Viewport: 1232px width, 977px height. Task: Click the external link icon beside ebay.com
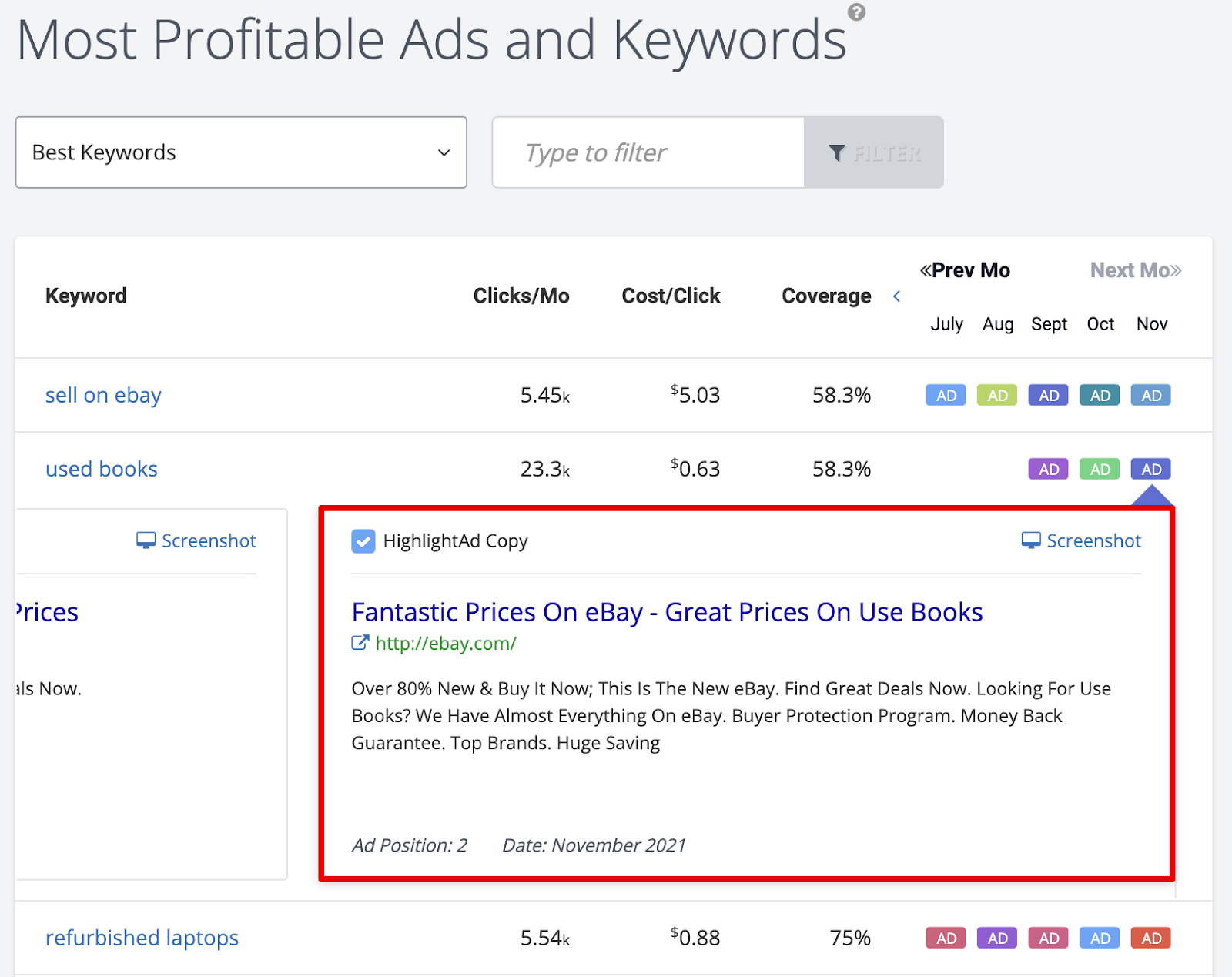tap(360, 643)
